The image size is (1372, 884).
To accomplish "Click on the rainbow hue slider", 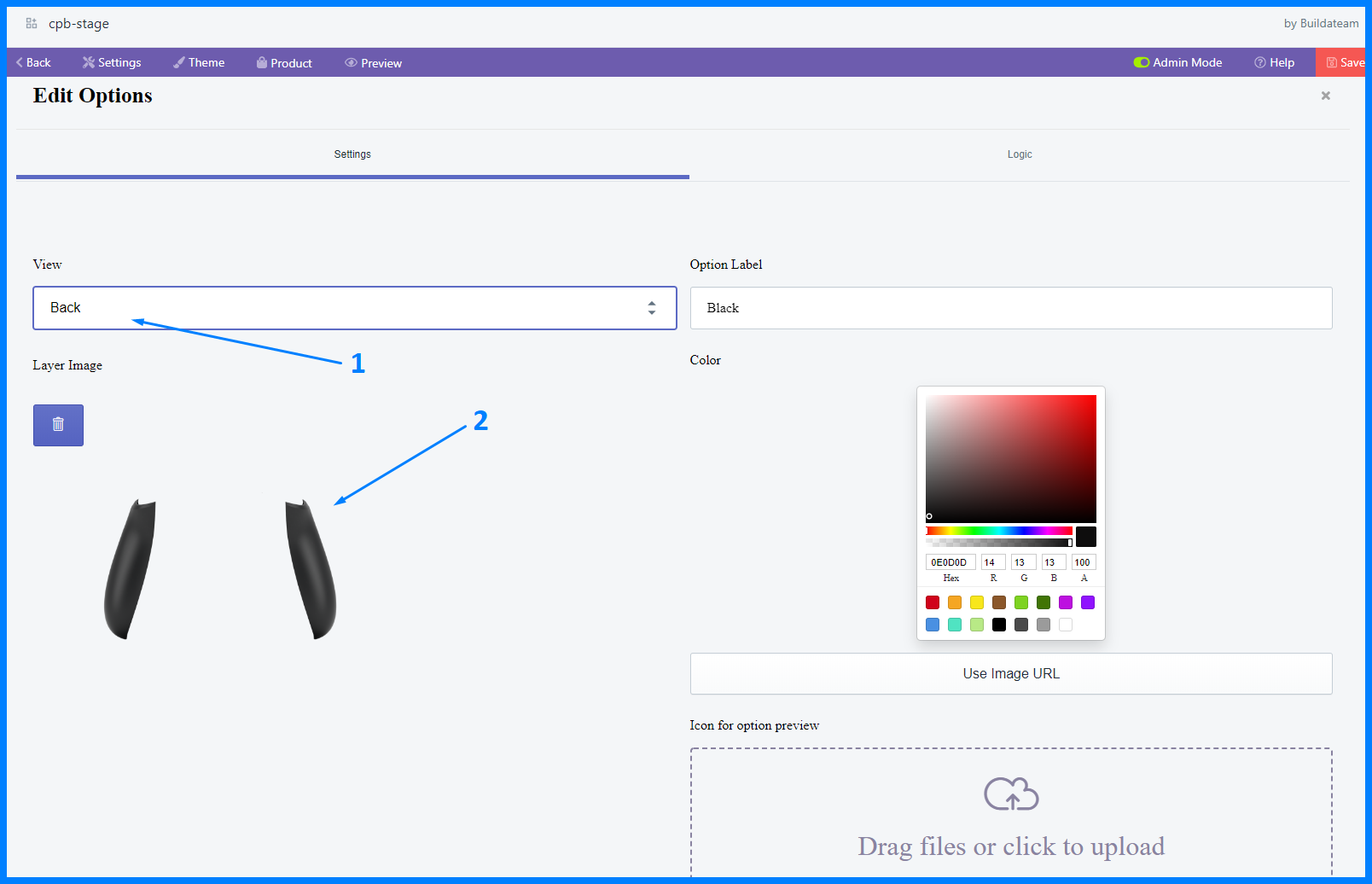I will click(999, 531).
